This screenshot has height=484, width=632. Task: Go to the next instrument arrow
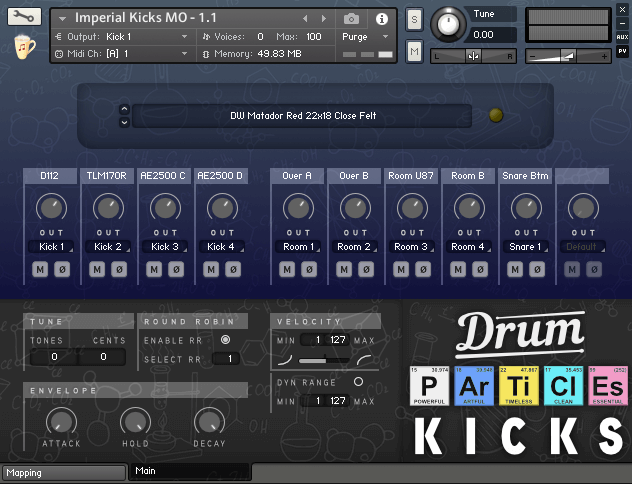pyautogui.click(x=324, y=19)
